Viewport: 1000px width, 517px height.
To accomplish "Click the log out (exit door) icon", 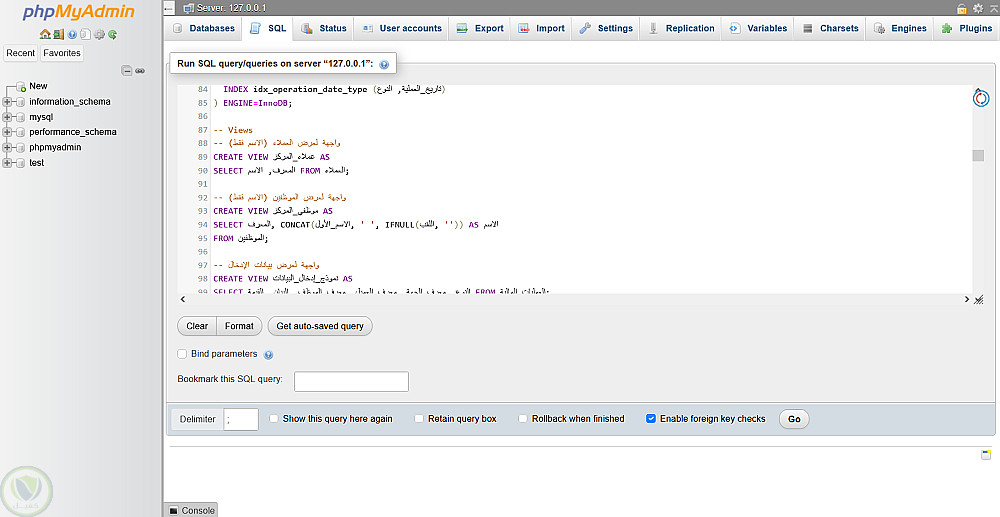I will pos(59,34).
